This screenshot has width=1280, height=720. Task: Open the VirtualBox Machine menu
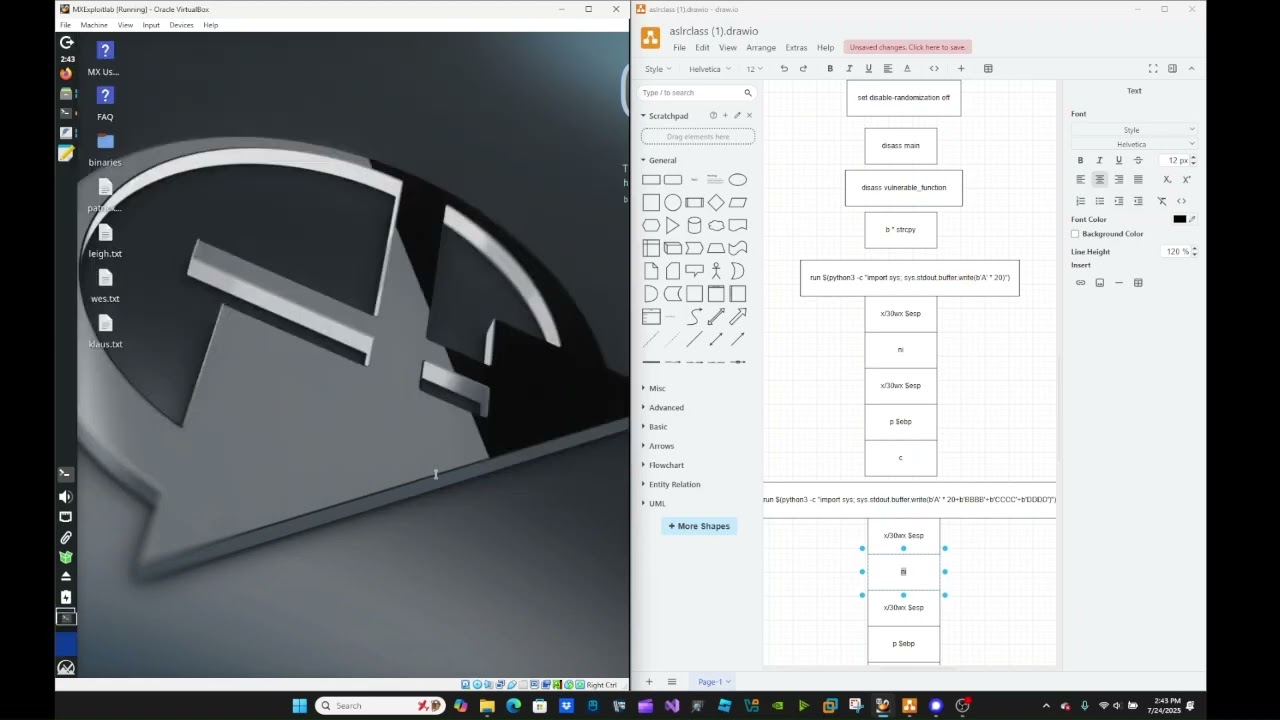94,25
